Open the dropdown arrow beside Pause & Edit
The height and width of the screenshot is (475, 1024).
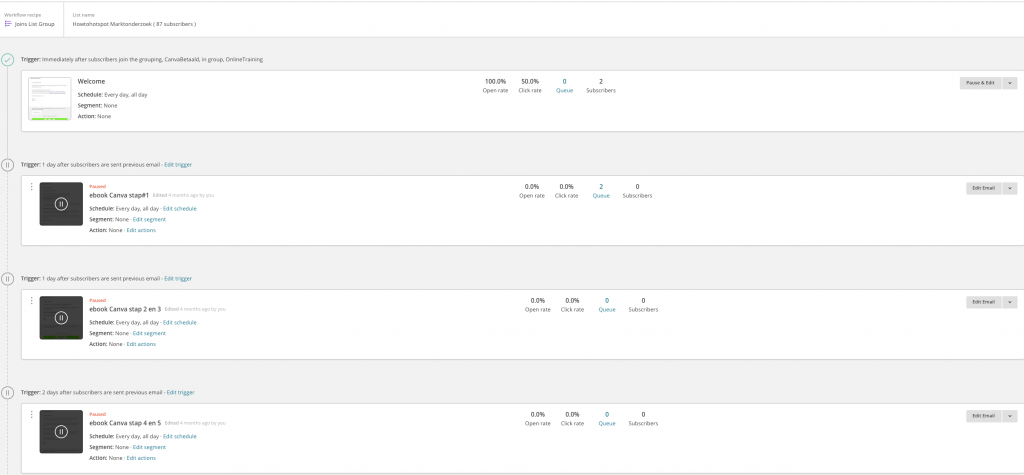[x=1008, y=83]
